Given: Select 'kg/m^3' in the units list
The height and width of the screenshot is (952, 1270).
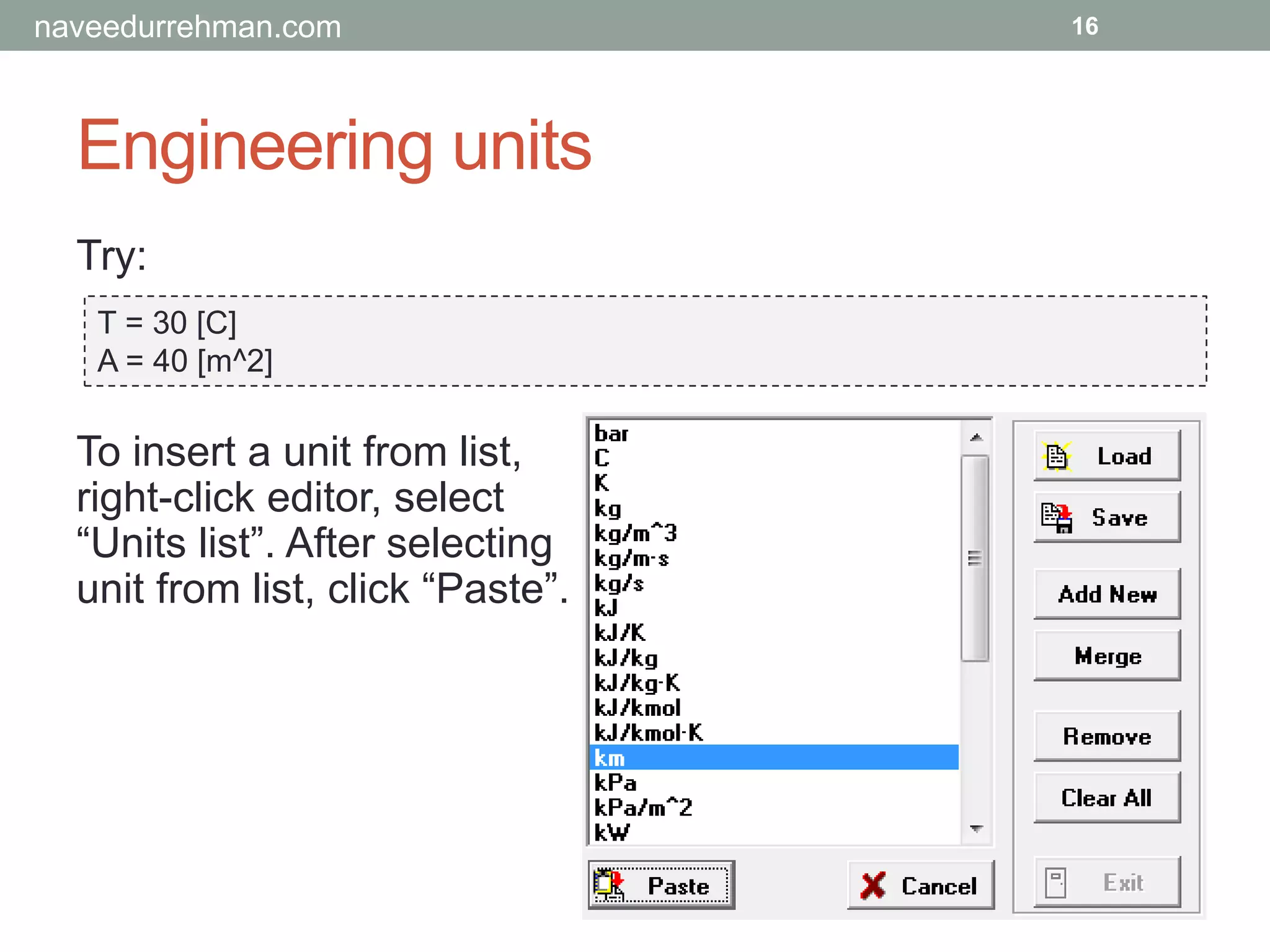Looking at the screenshot, I should click(774, 533).
